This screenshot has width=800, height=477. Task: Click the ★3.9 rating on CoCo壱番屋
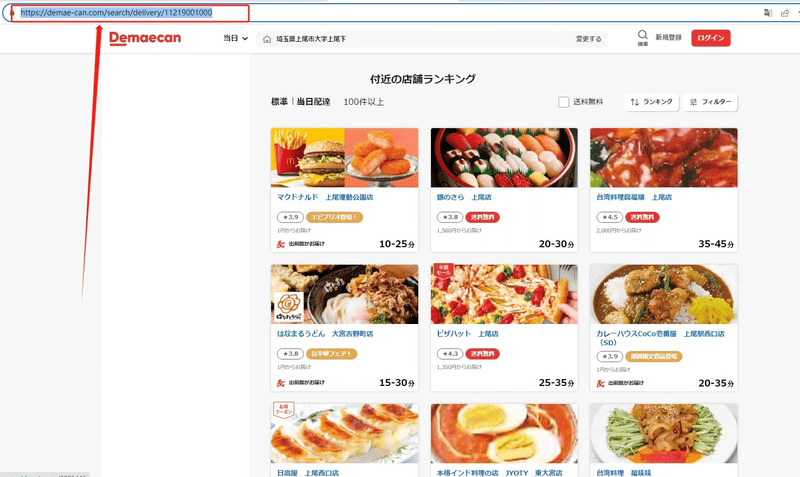[x=610, y=357]
